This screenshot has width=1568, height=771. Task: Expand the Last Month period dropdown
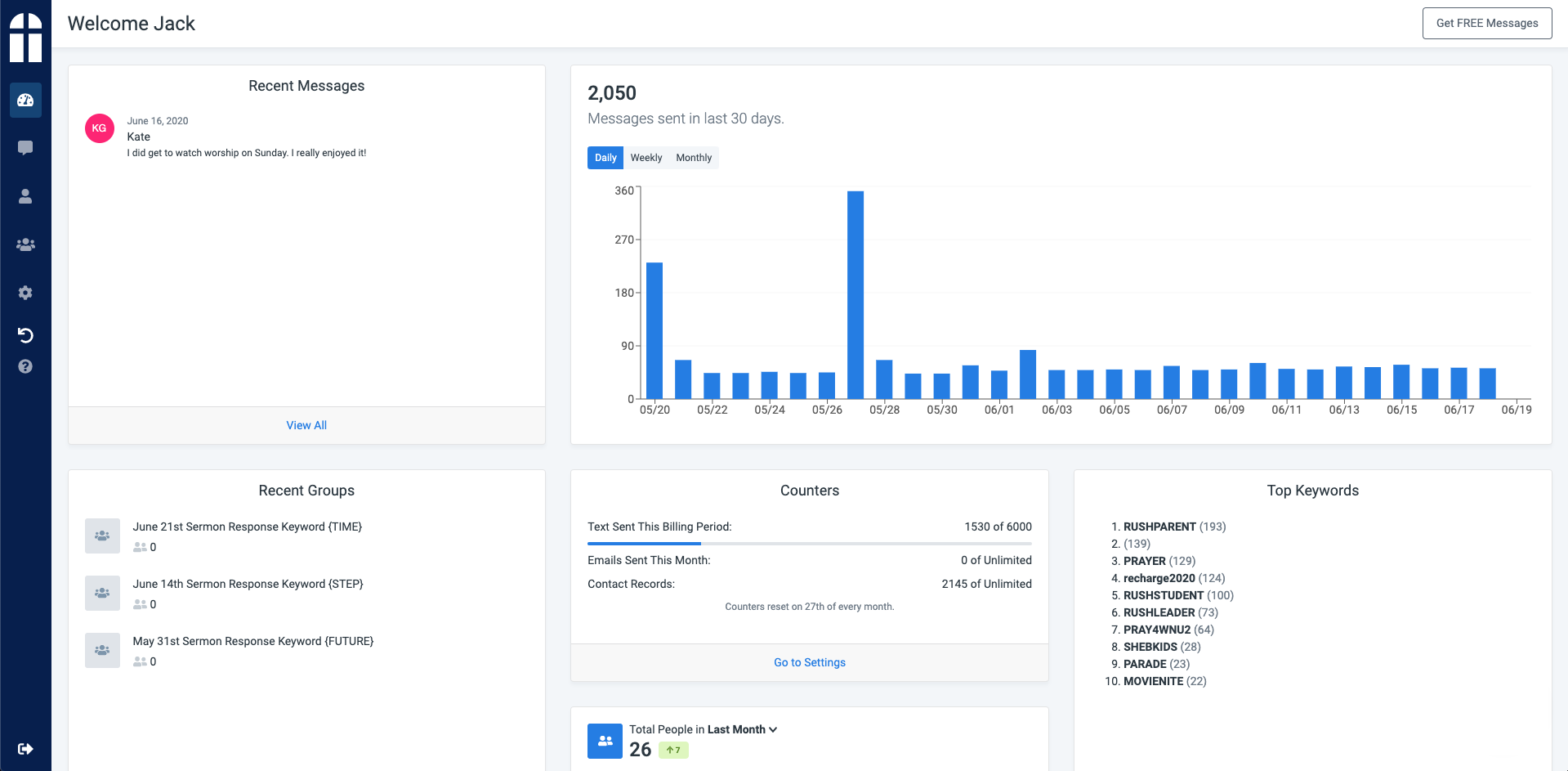pyautogui.click(x=742, y=729)
